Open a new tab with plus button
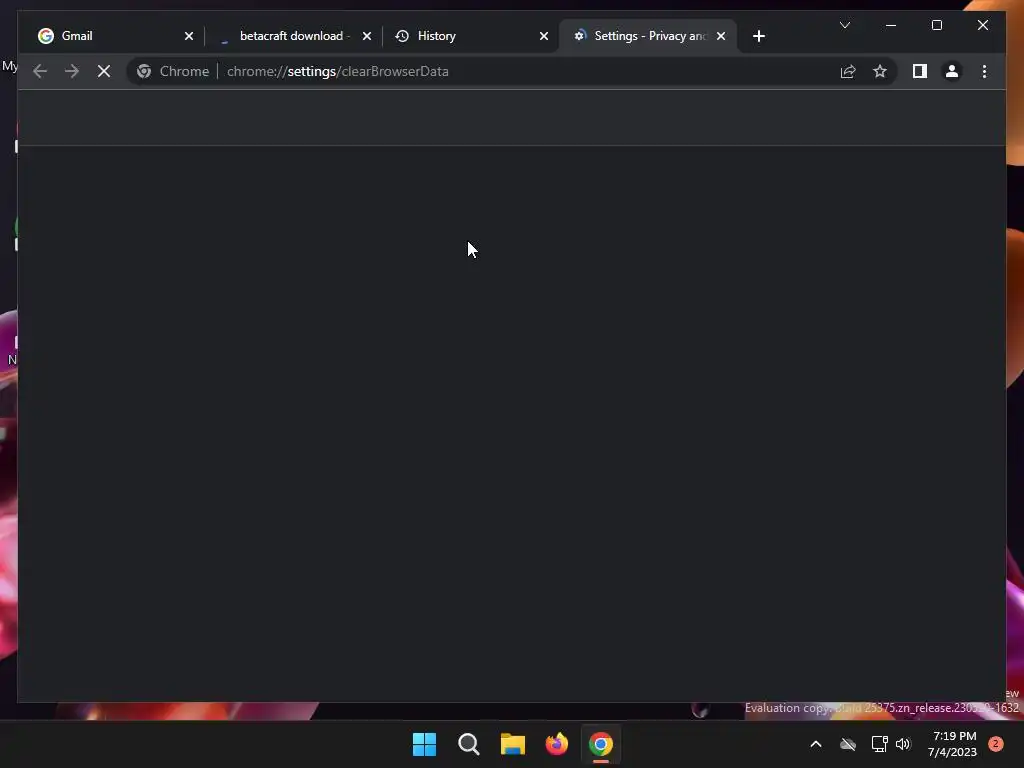This screenshot has height=768, width=1024. pyautogui.click(x=758, y=36)
